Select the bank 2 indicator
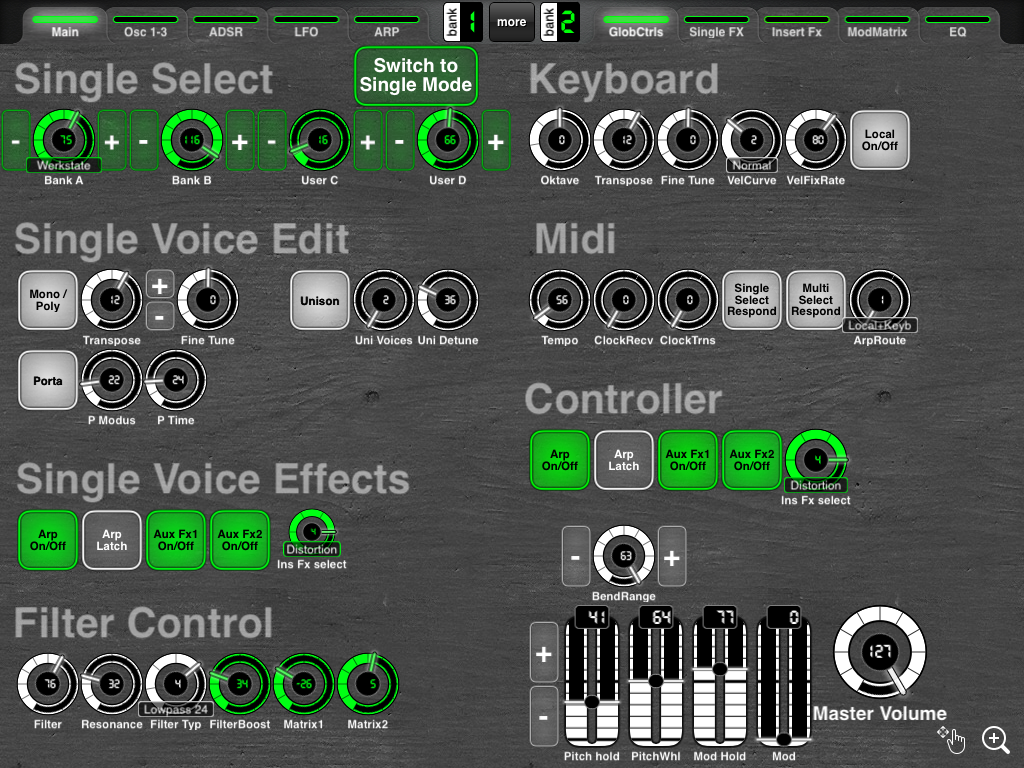 pos(560,22)
